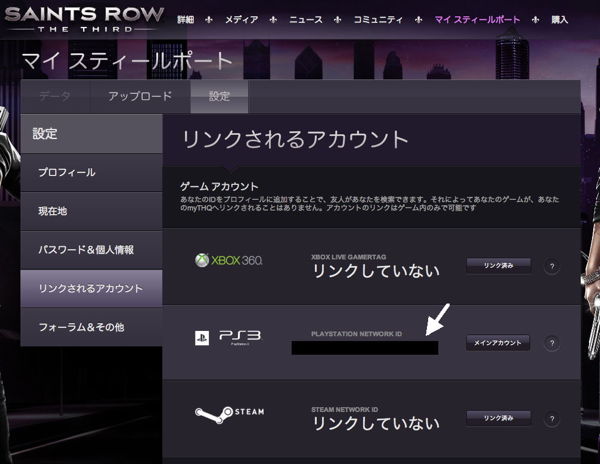
Task: Click the Xbox gamertag リンクしていない text
Action: coord(376,271)
